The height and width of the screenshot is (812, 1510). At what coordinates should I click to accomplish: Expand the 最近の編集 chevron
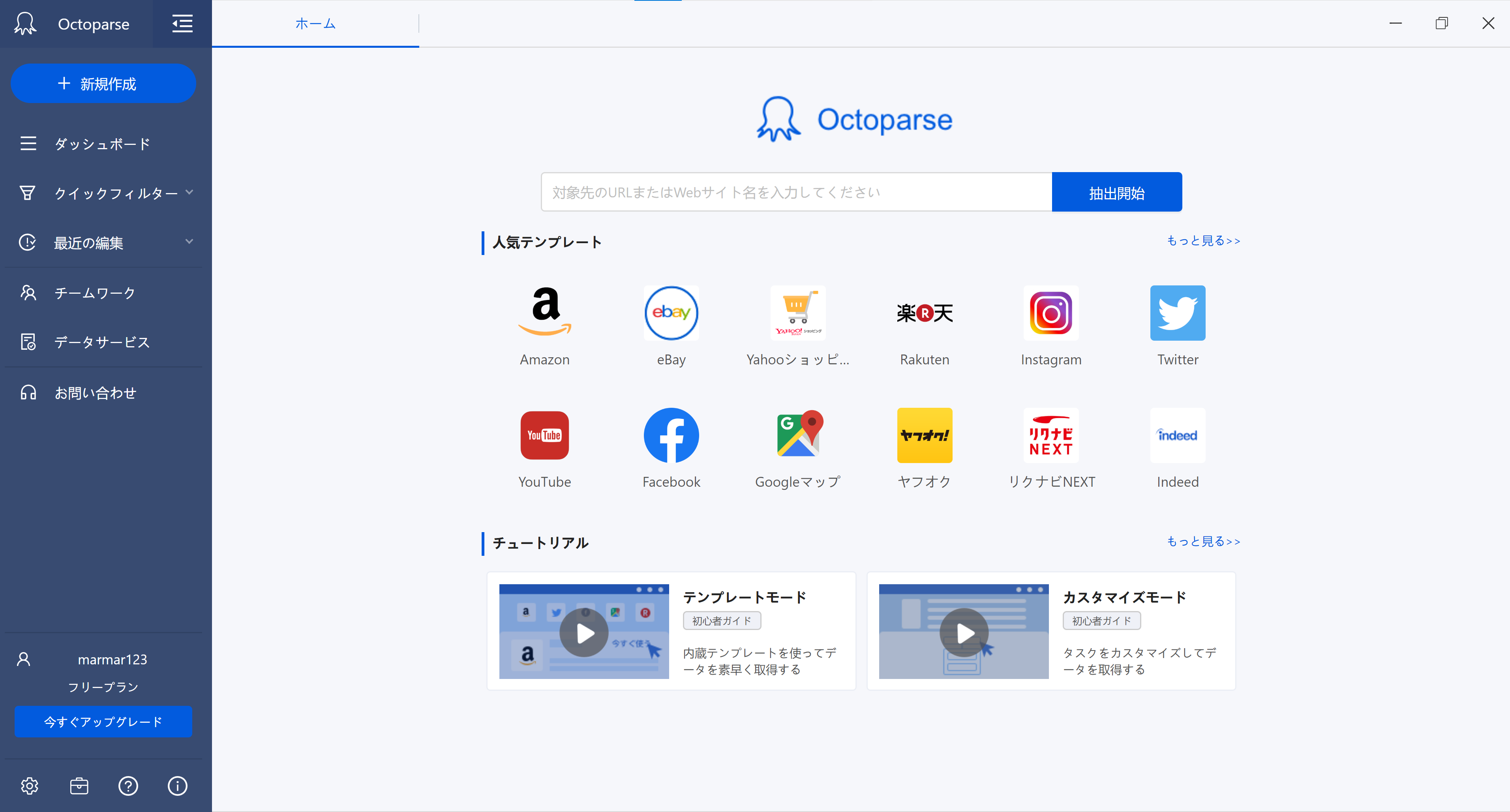(189, 241)
